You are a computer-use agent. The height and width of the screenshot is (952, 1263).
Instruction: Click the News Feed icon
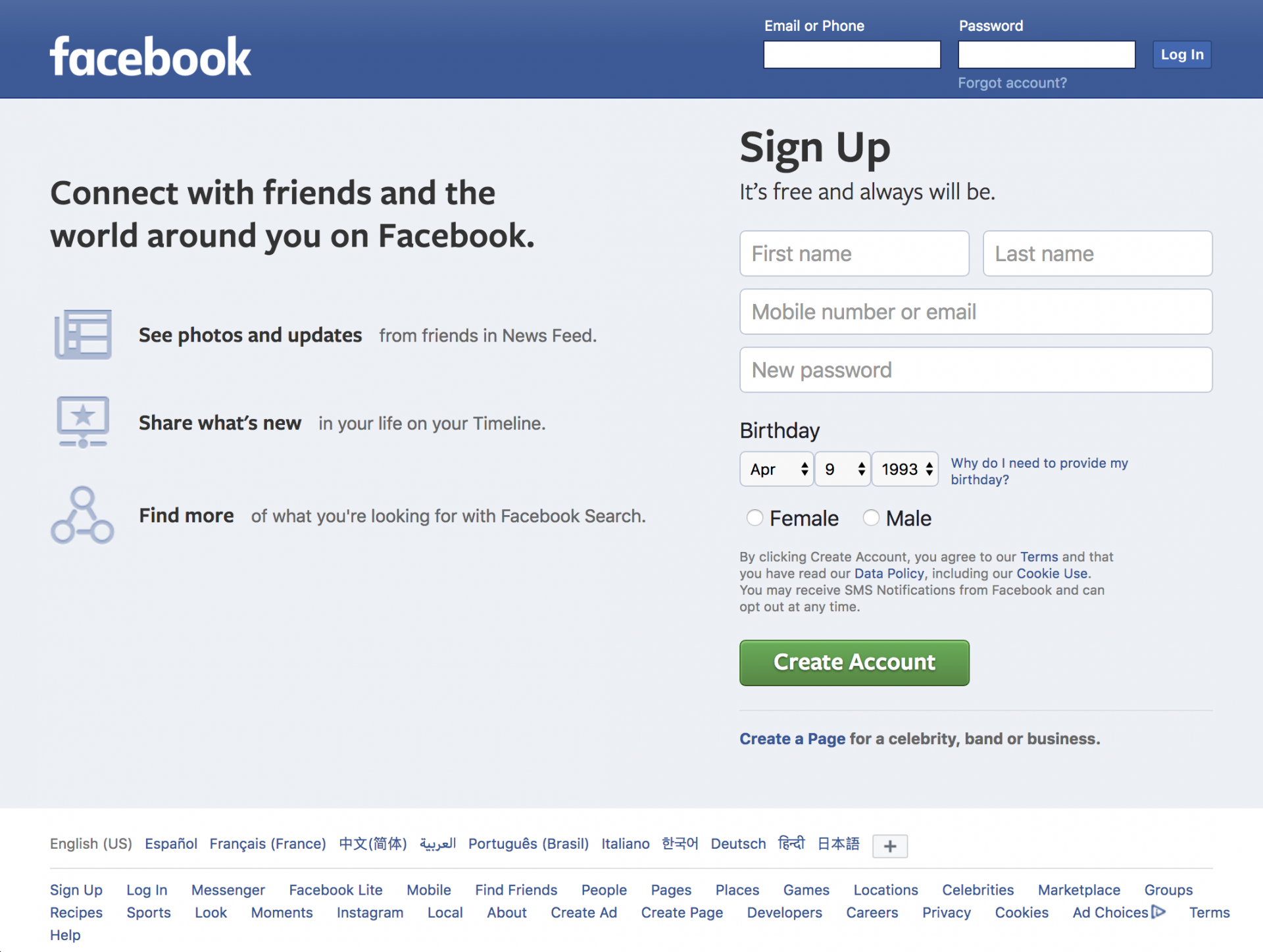[83, 334]
